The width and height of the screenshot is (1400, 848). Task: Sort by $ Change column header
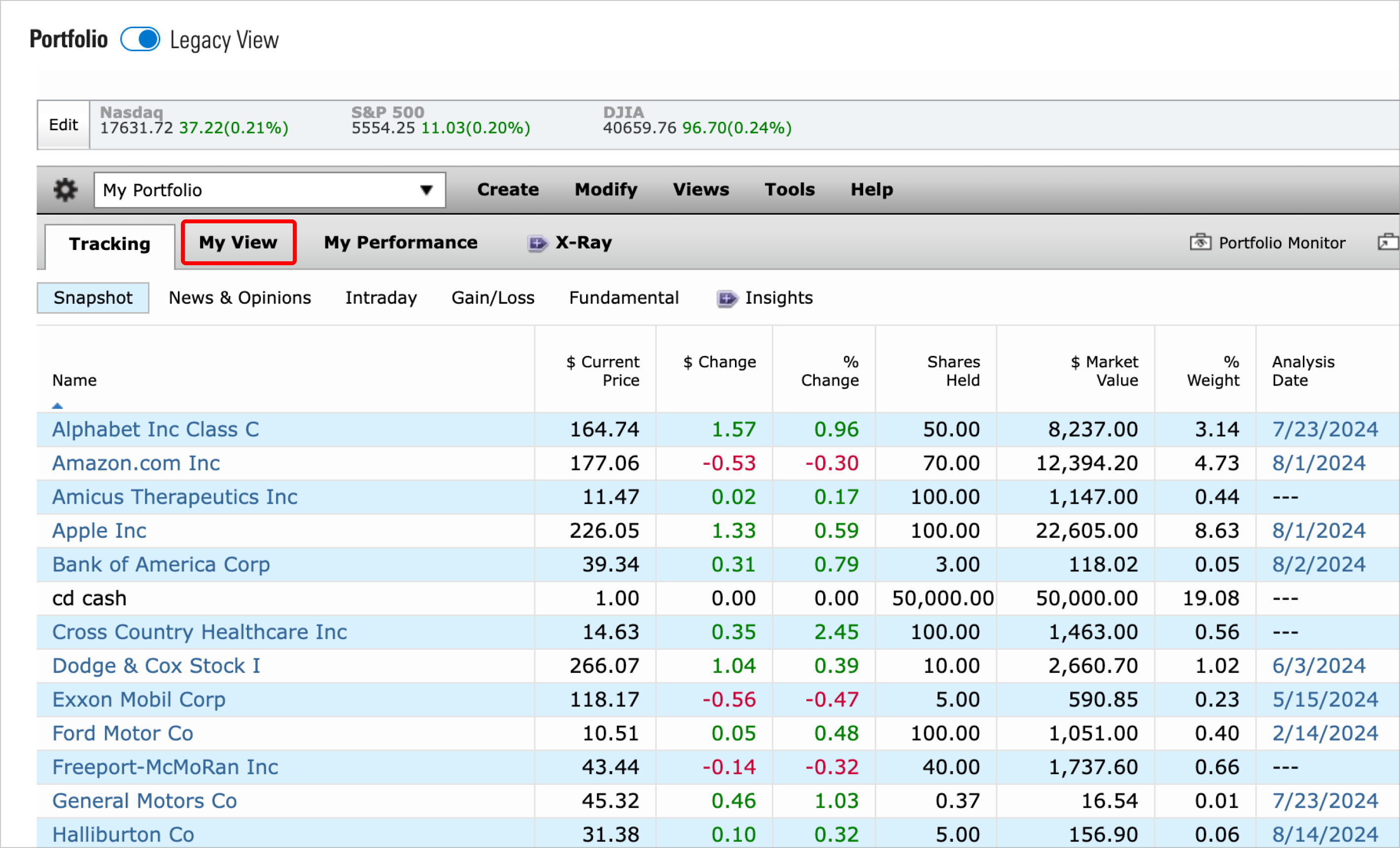tap(719, 362)
